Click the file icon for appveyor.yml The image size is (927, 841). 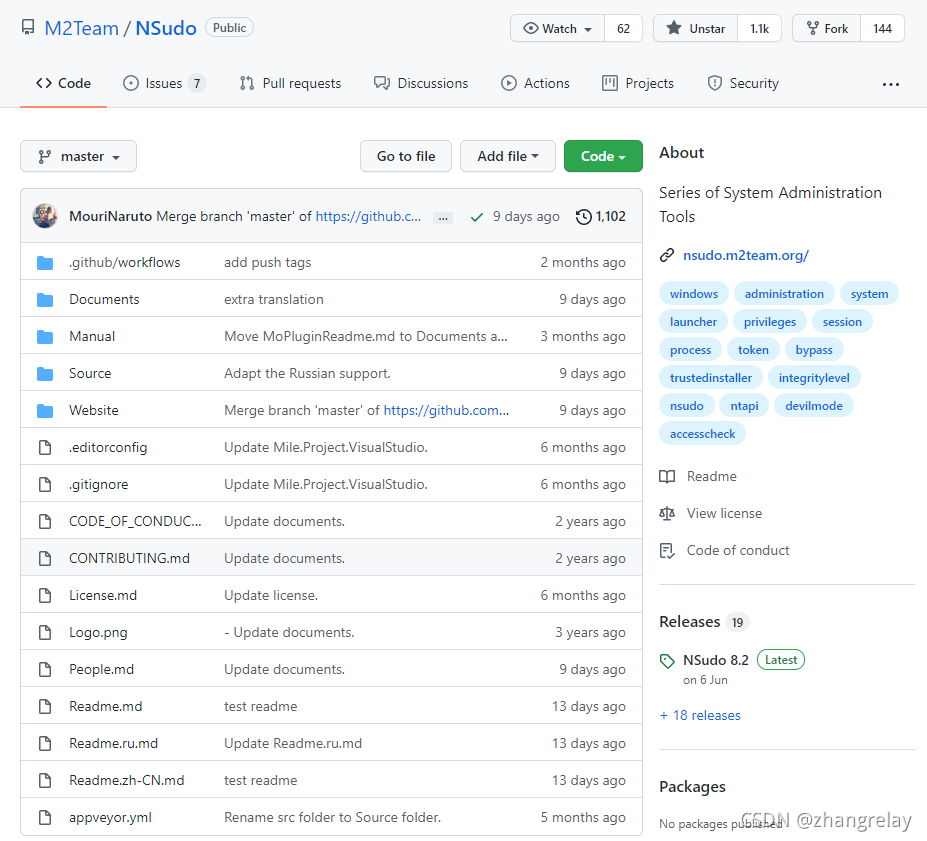[x=45, y=817]
